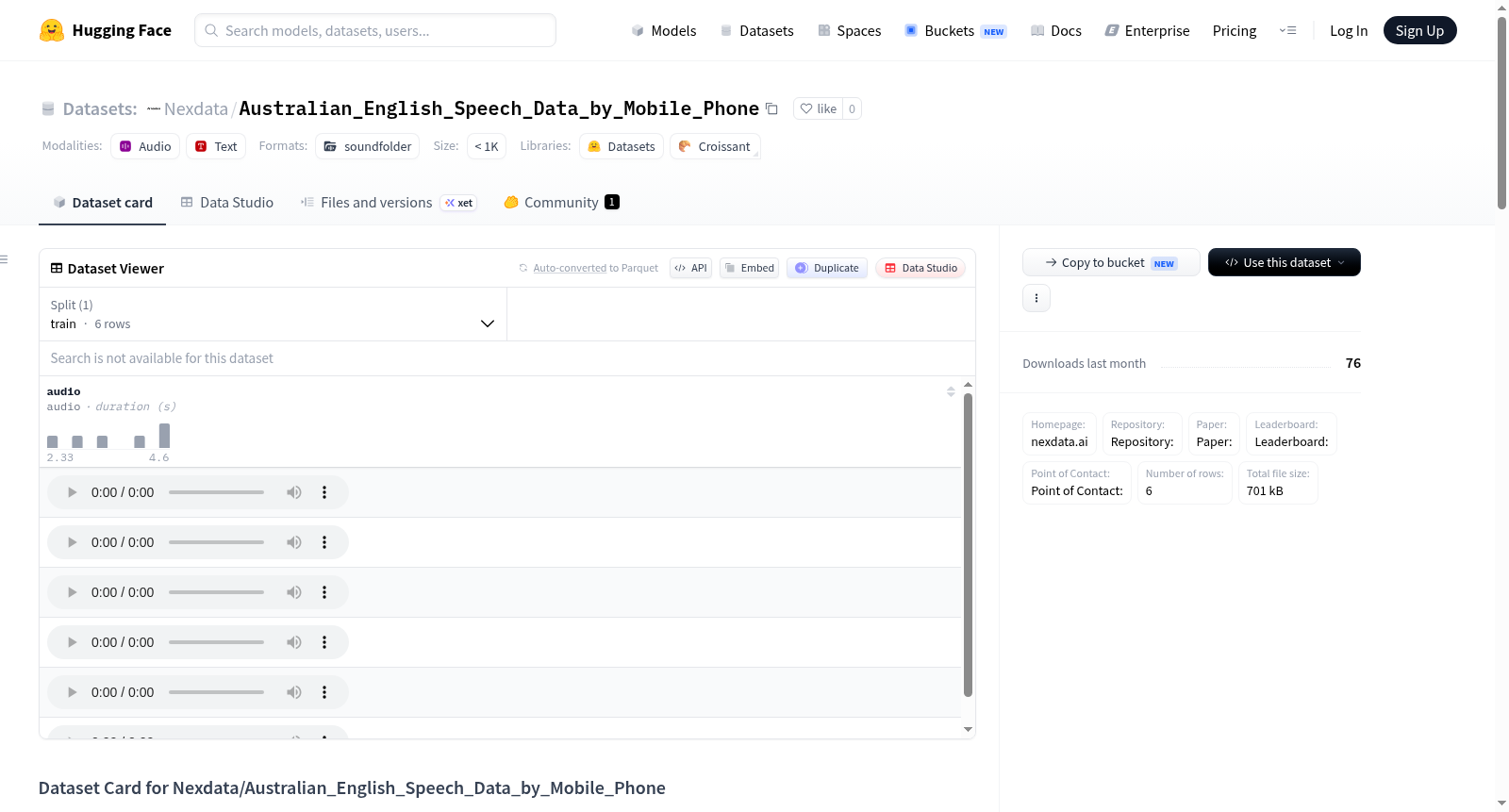
Task: Click Copy to bucket button
Action: pos(1111,262)
